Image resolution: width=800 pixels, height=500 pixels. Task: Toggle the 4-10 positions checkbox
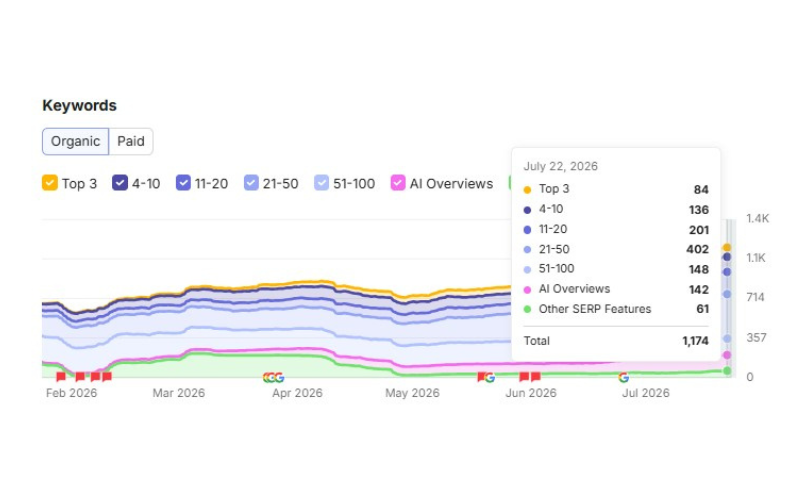click(120, 183)
